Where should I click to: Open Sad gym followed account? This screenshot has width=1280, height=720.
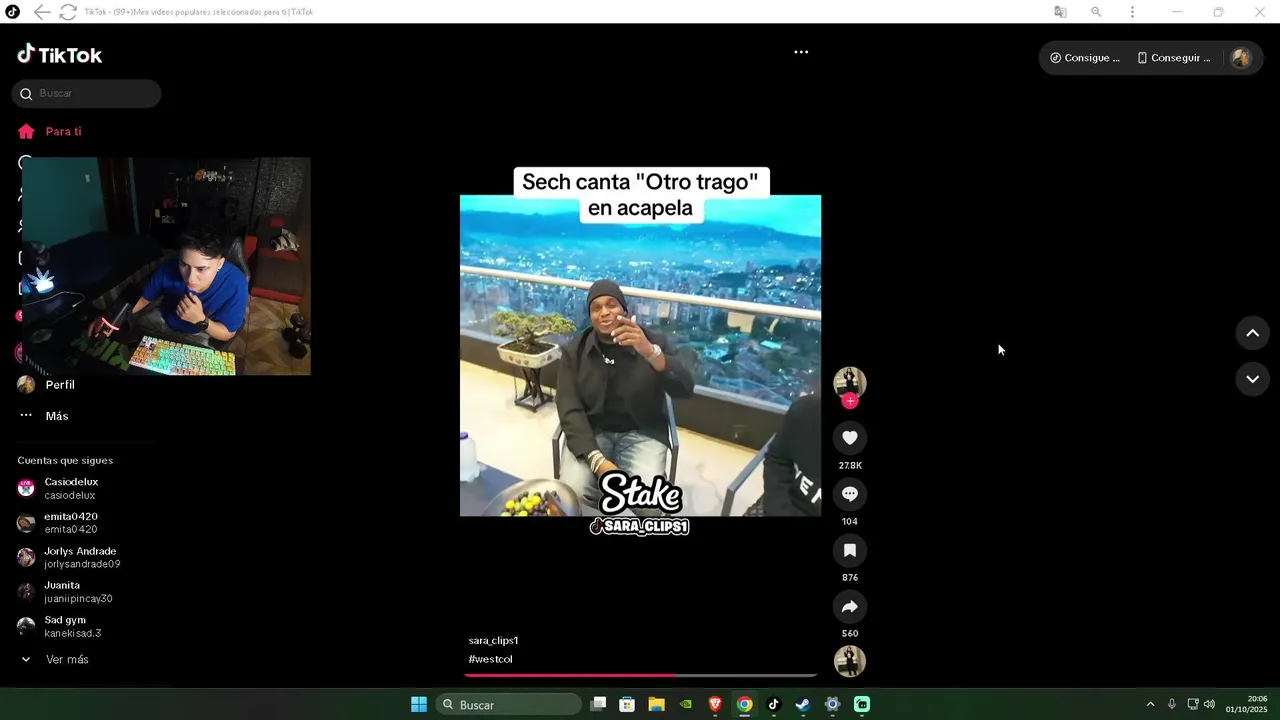(x=60, y=627)
